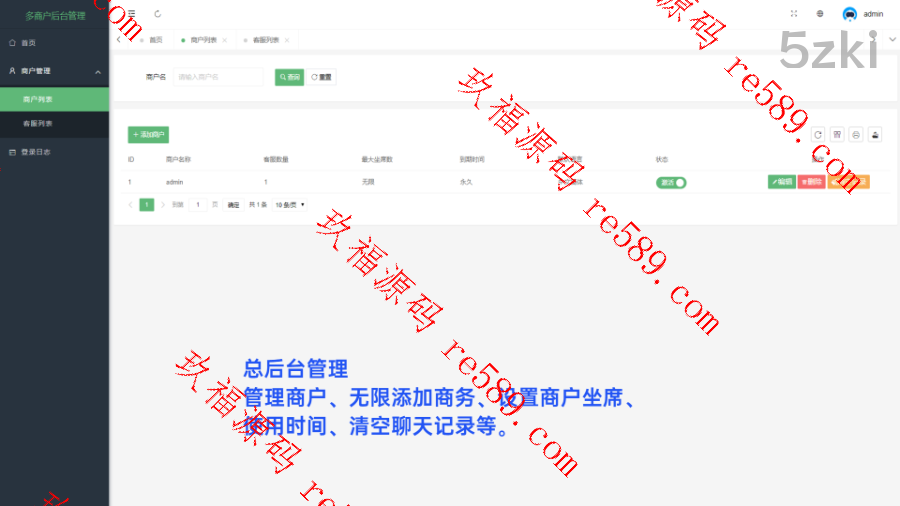
Task: Enter fullscreen with the expand icon
Action: 794,14
